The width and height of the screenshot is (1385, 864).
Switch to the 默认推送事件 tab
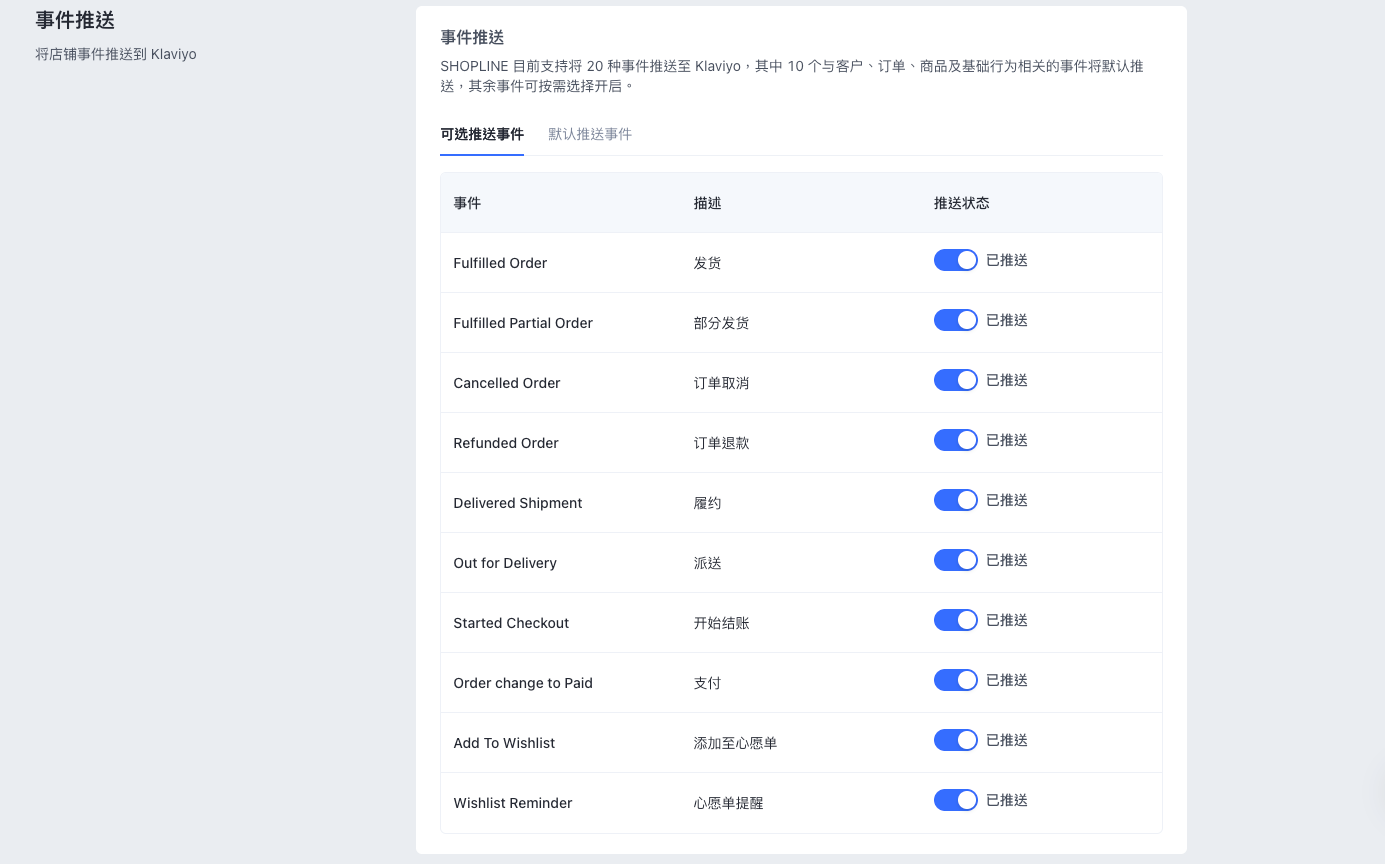tap(590, 134)
